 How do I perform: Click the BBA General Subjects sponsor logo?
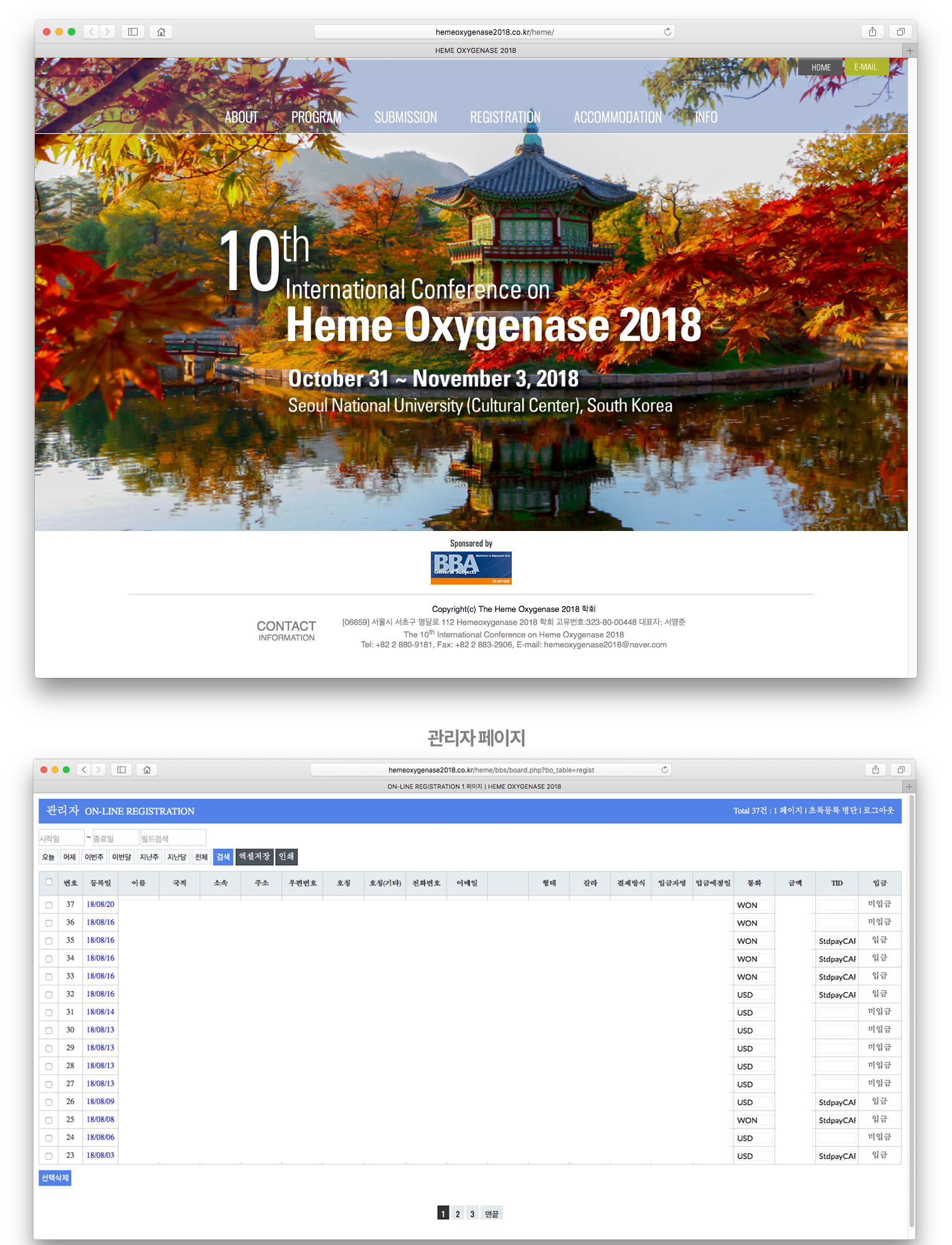(471, 568)
